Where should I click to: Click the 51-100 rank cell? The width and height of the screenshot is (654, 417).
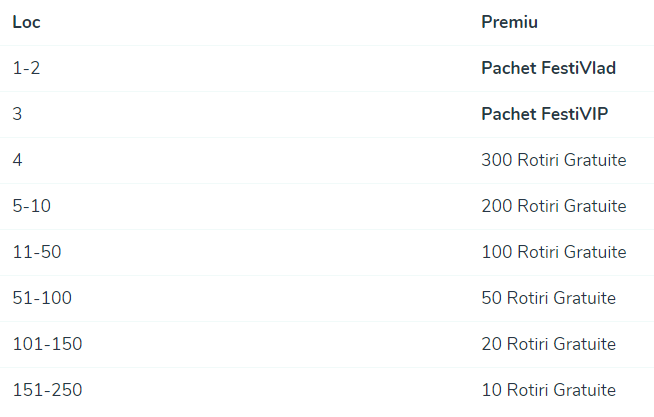[x=42, y=298]
